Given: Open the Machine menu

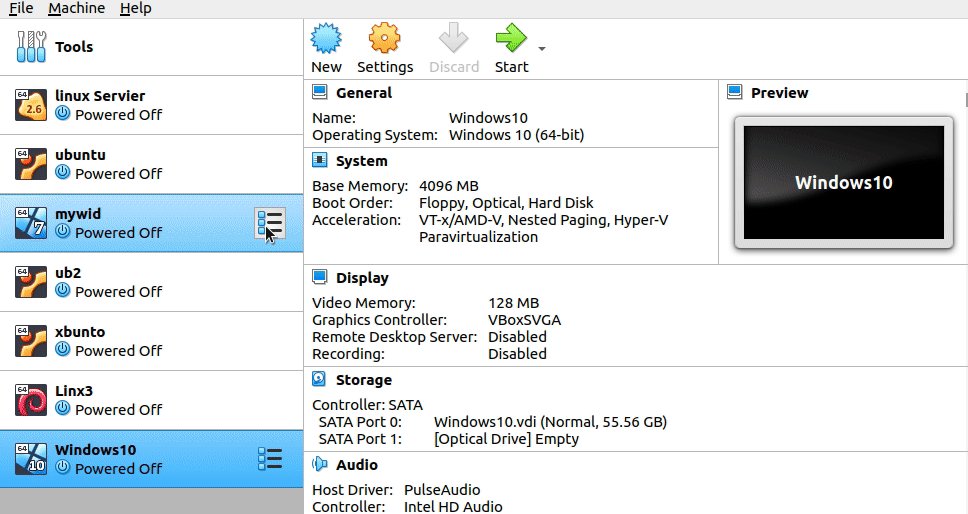Looking at the screenshot, I should click(77, 8).
